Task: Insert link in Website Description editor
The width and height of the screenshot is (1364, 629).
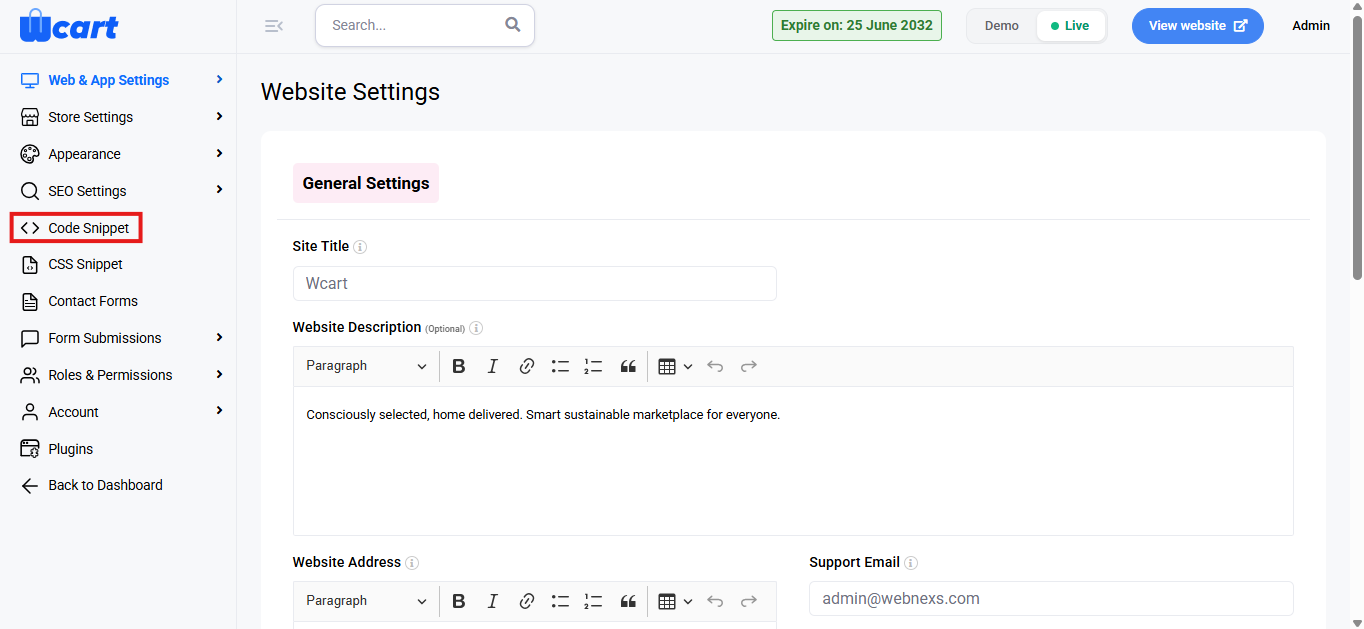Action: [527, 366]
